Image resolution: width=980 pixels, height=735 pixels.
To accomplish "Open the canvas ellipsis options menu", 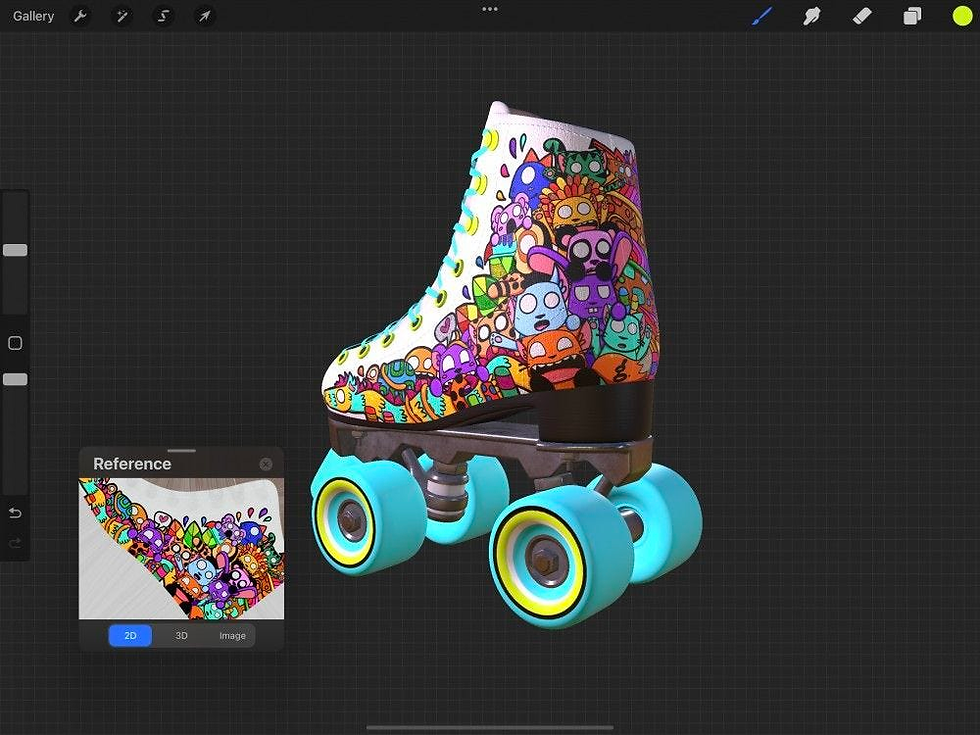I will point(489,9).
